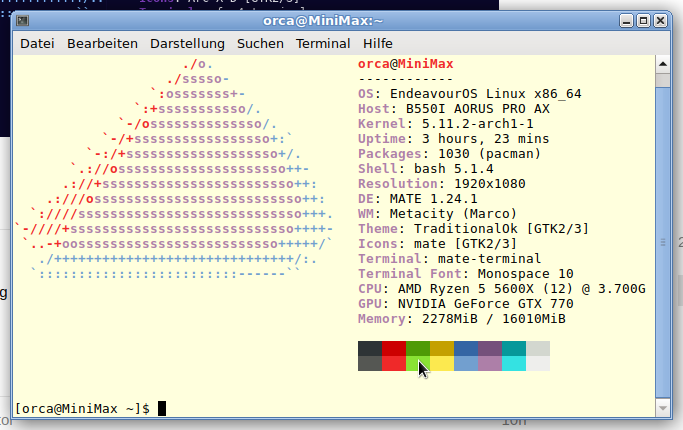Click the dark teal color block

[x=514, y=349]
